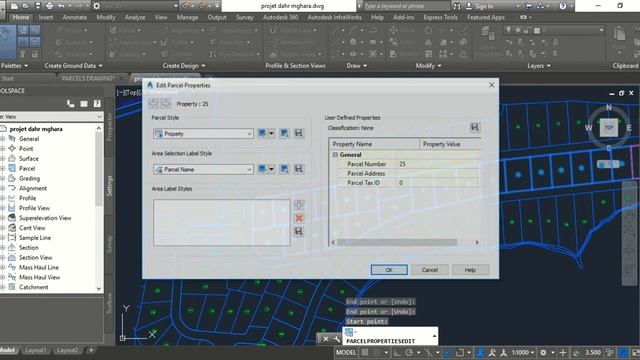Click the quick access Undo icon
The width and height of the screenshot is (640, 360).
point(61,6)
